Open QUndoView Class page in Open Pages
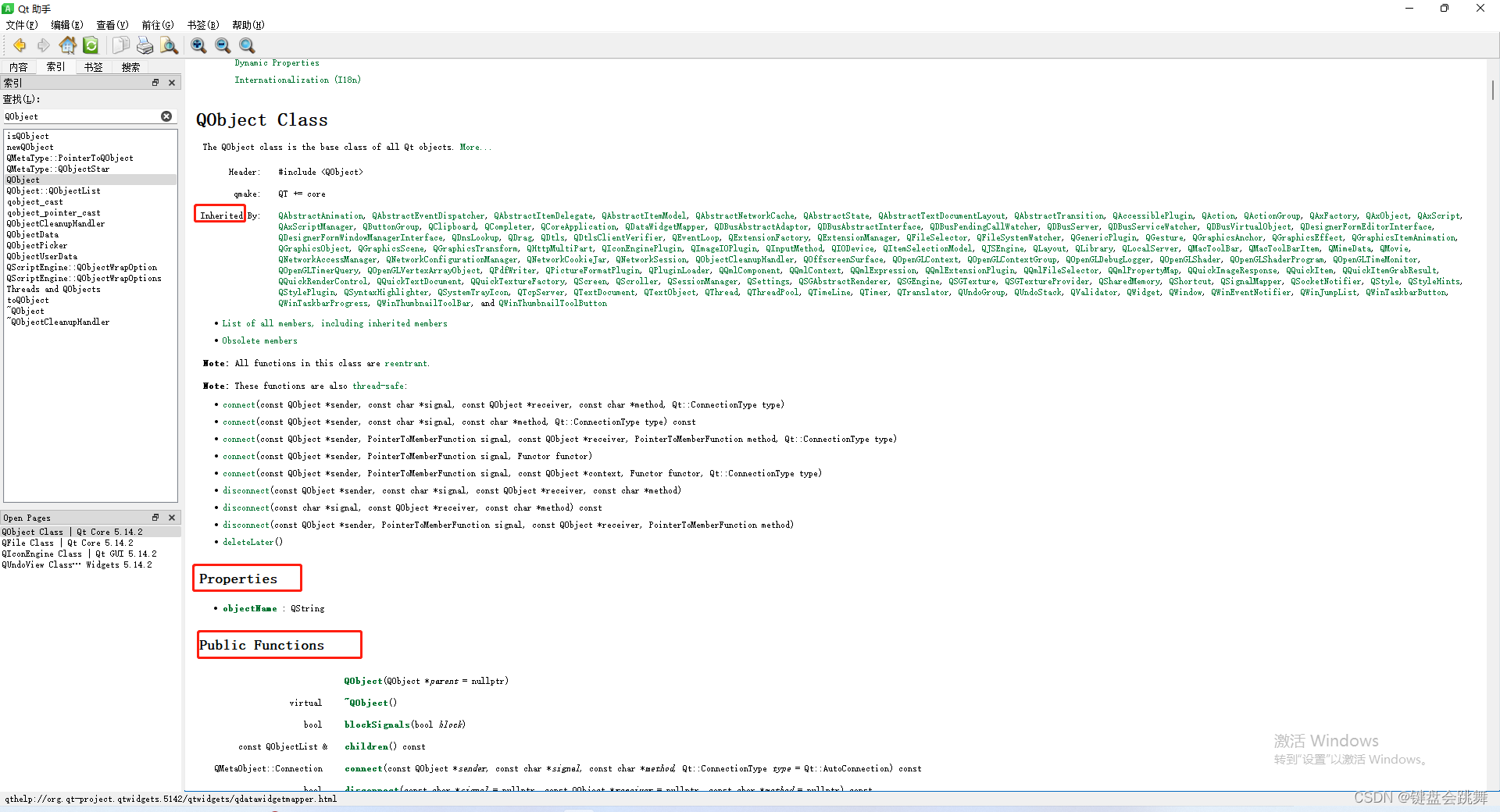 (x=77, y=564)
